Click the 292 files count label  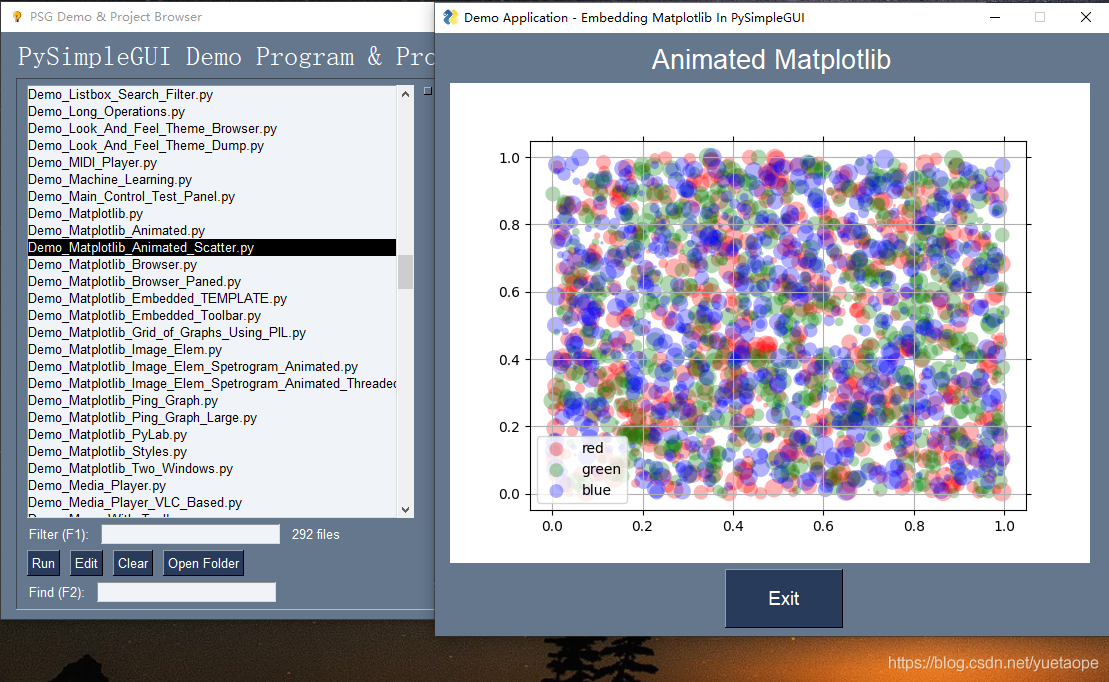(x=315, y=534)
